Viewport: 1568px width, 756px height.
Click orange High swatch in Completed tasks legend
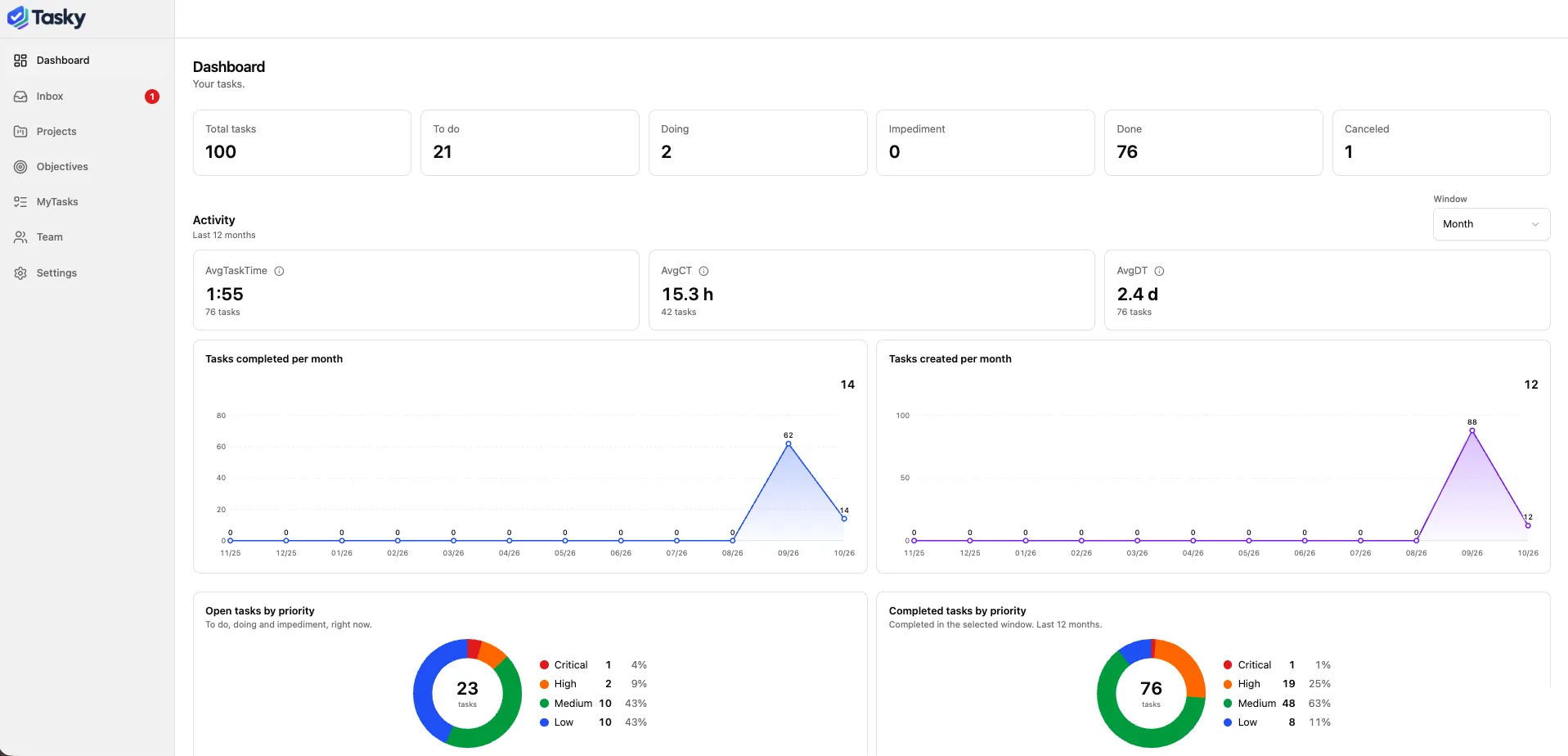pyautogui.click(x=1228, y=684)
